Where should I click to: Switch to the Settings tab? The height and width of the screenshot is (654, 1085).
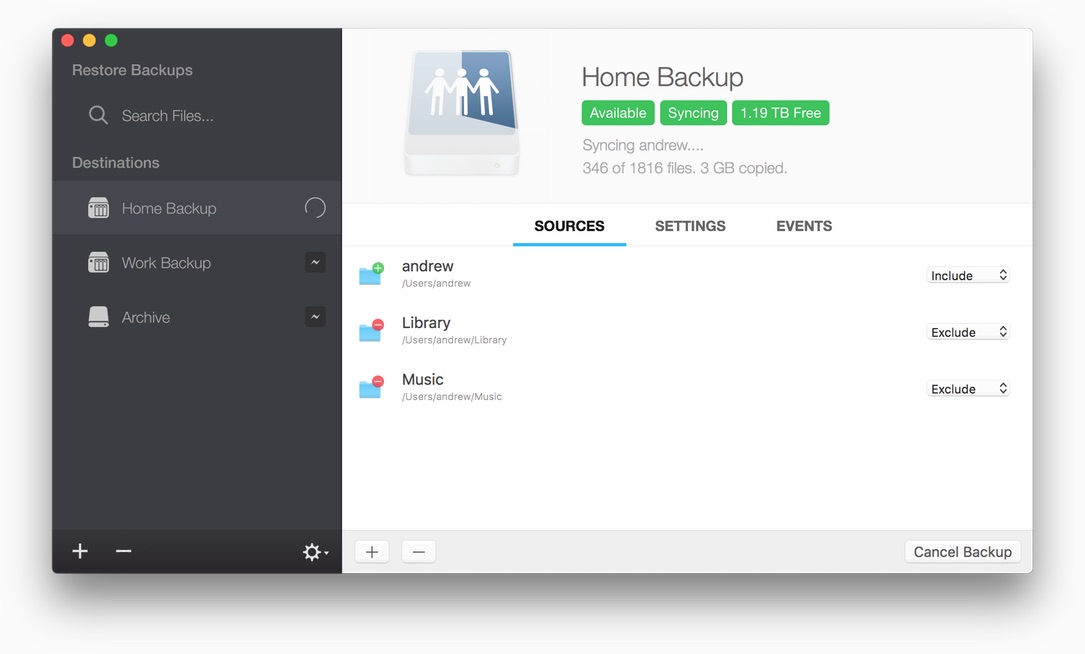tap(690, 226)
